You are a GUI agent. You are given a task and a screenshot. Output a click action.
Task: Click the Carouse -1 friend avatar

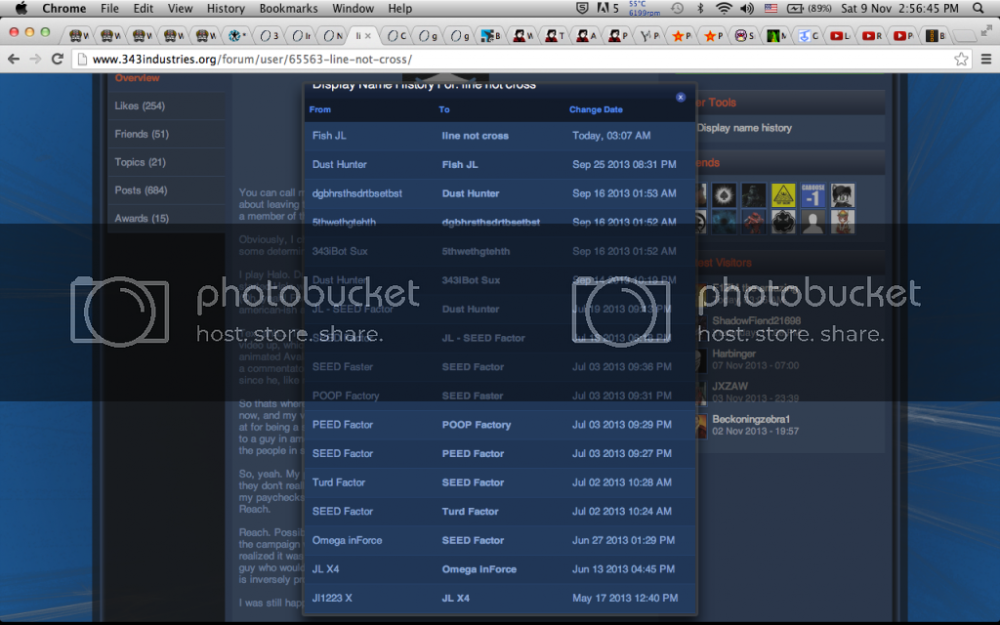[813, 195]
